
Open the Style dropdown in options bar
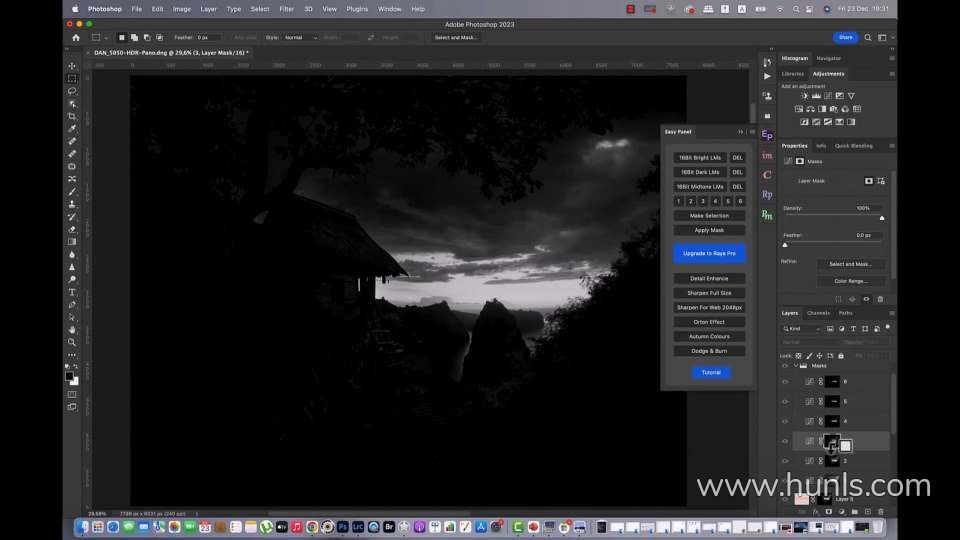tap(300, 38)
